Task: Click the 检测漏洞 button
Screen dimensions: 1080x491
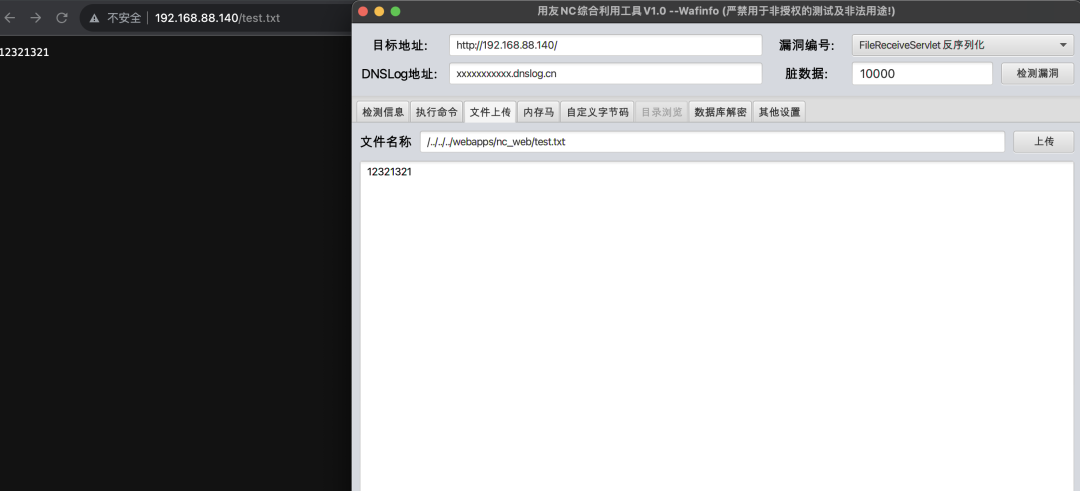Action: click(x=1037, y=74)
